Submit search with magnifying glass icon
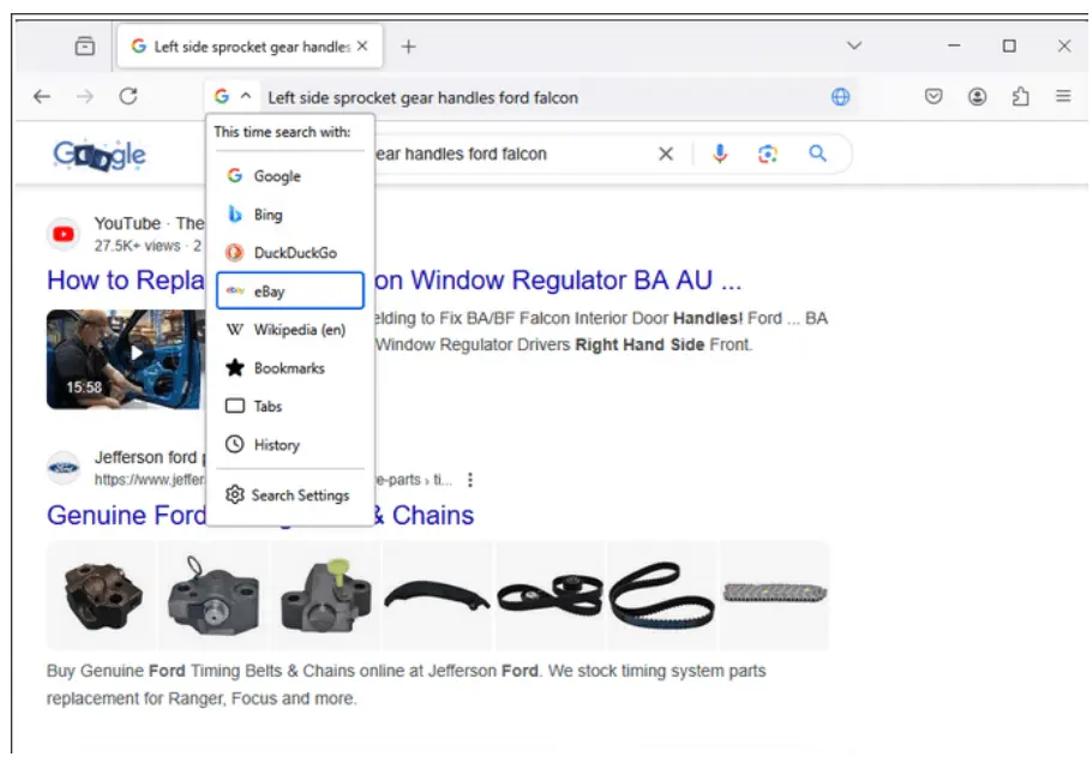Viewport: 1092px width, 772px height. point(818,153)
